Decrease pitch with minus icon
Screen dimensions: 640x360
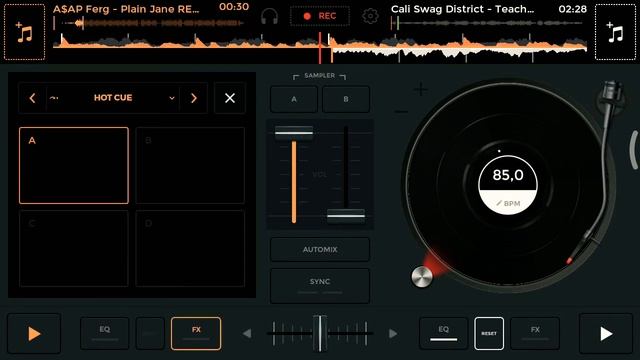[x=401, y=111]
